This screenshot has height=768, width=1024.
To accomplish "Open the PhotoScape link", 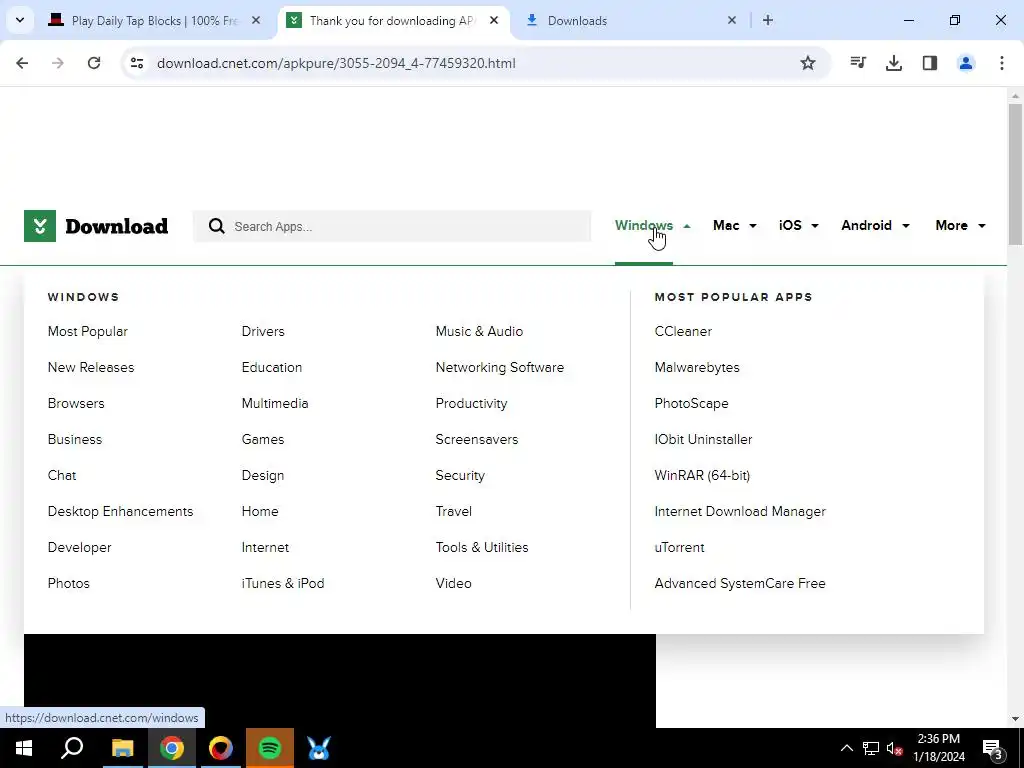I will point(691,403).
